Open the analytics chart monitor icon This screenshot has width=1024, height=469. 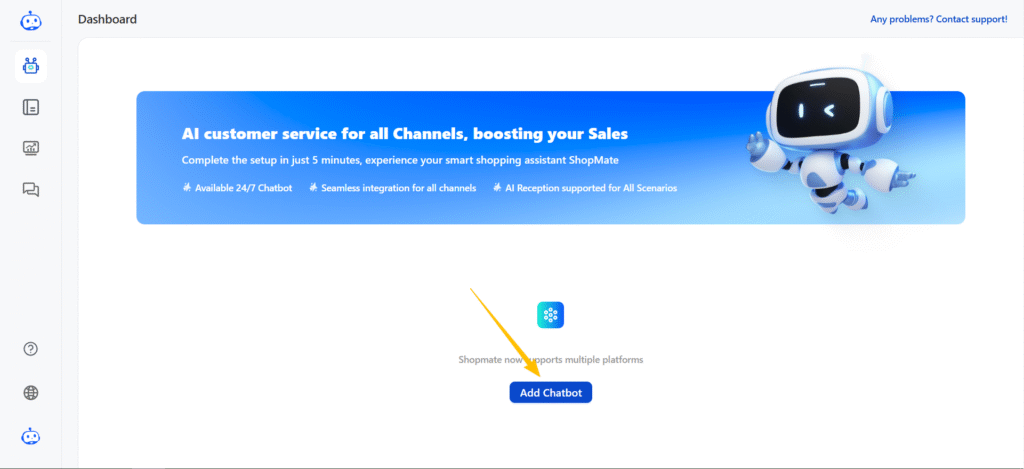(x=31, y=148)
